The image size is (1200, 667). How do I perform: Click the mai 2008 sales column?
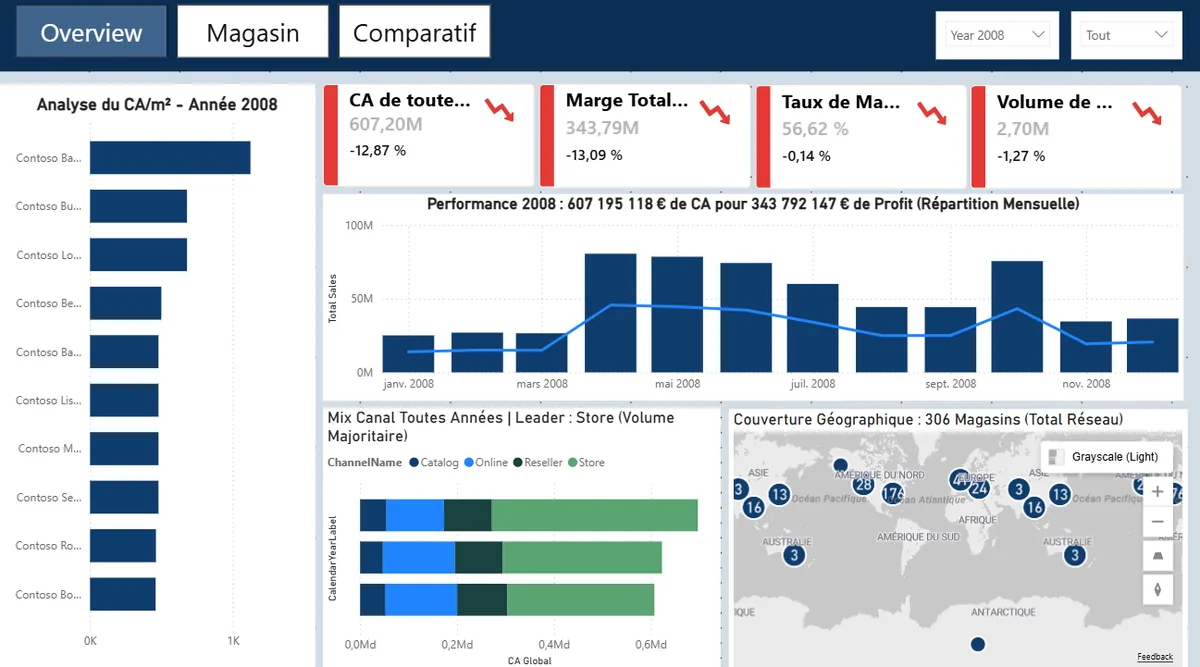(x=677, y=315)
